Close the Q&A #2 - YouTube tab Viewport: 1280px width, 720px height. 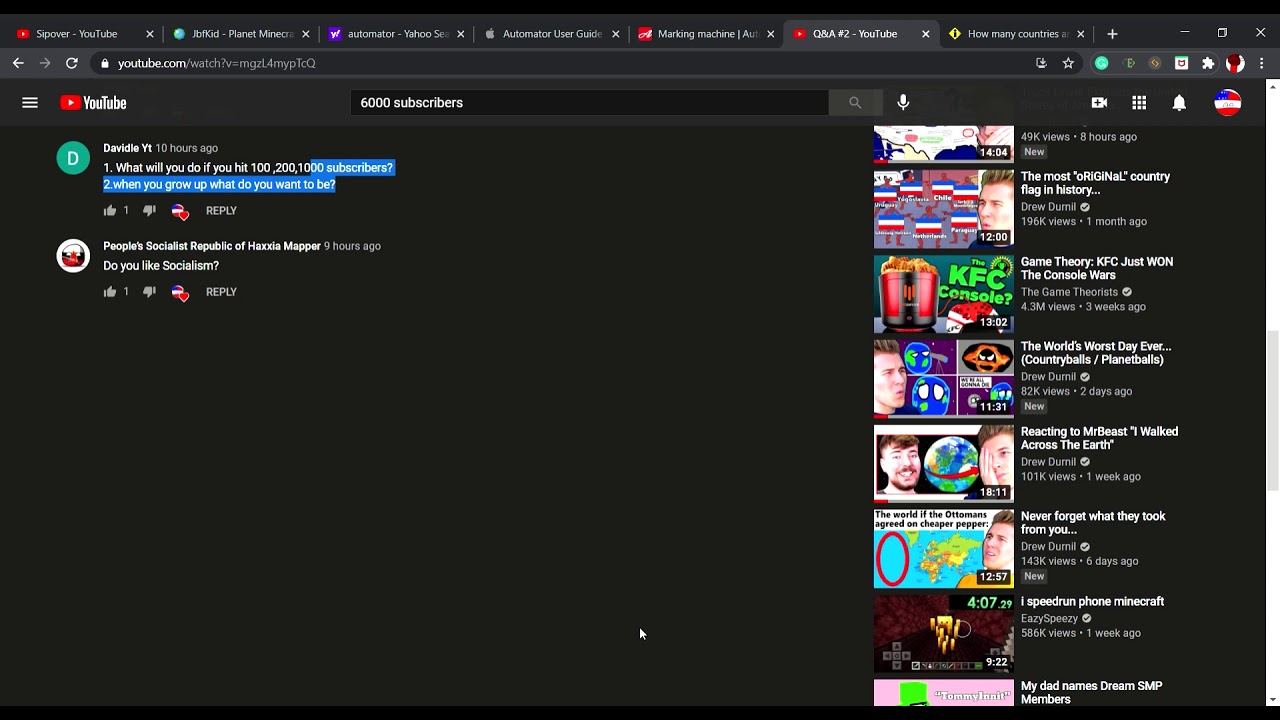tap(926, 34)
